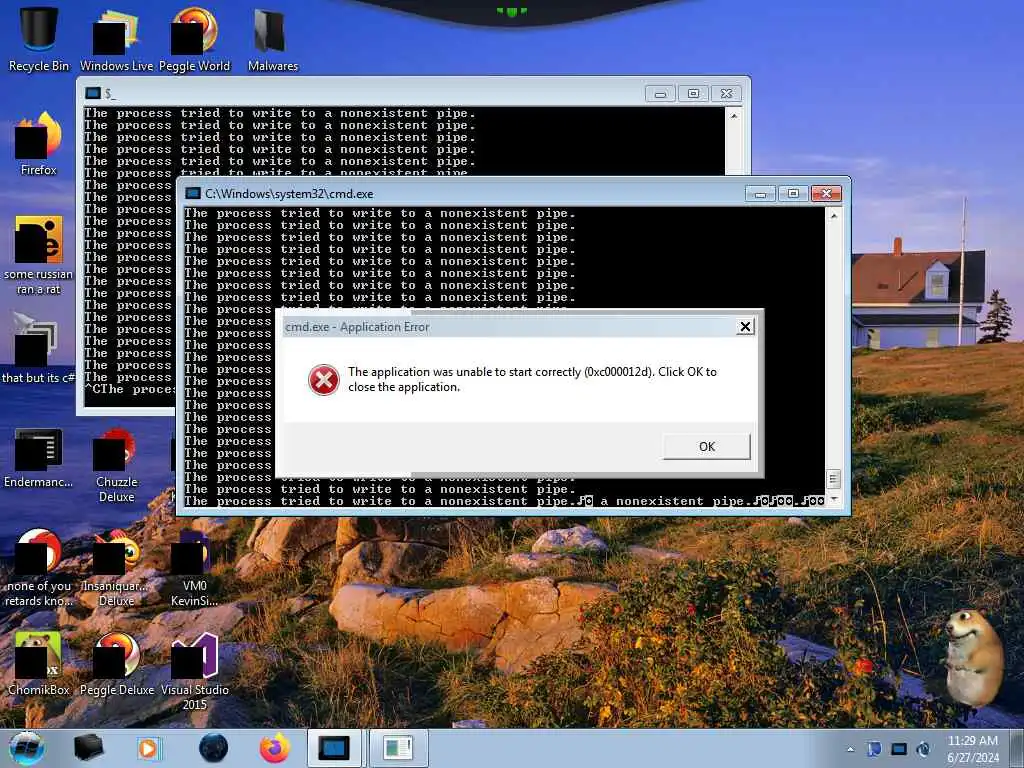1024x768 pixels.
Task: Click scroll-down arrow in cmd.exe window
Action: coord(833,499)
